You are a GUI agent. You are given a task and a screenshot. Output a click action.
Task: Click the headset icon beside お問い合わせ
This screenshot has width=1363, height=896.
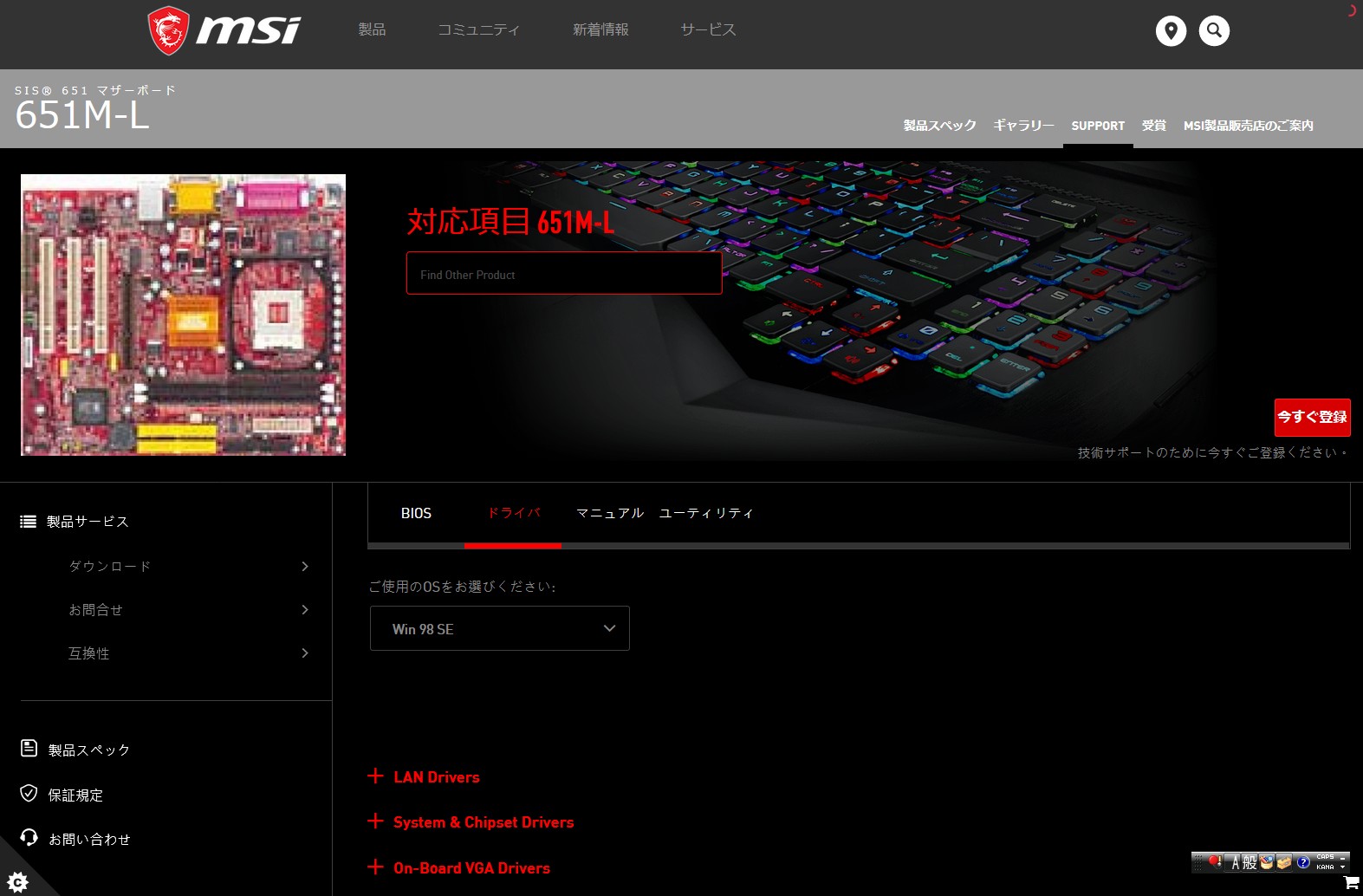(x=29, y=837)
